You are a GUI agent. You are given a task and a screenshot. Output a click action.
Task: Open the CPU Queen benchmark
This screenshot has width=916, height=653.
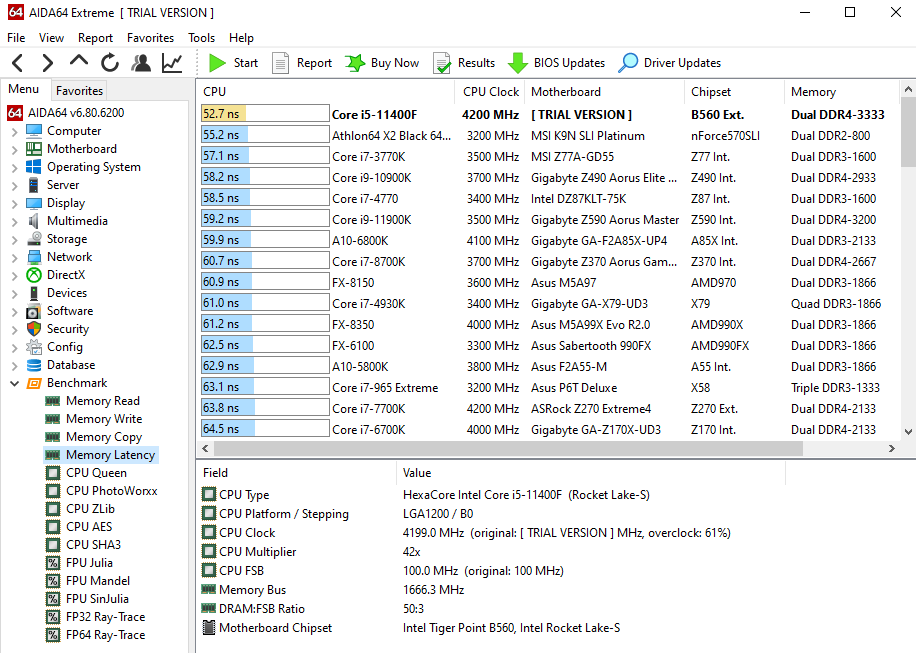pyautogui.click(x=96, y=473)
